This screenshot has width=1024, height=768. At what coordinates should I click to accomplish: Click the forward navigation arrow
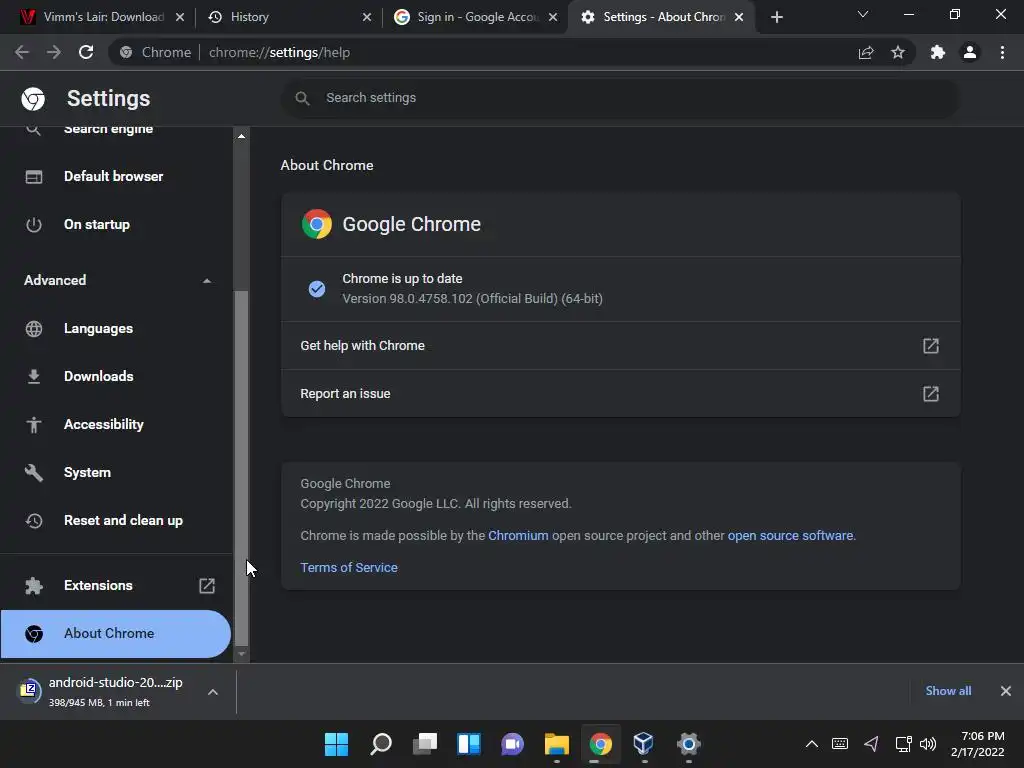point(54,52)
